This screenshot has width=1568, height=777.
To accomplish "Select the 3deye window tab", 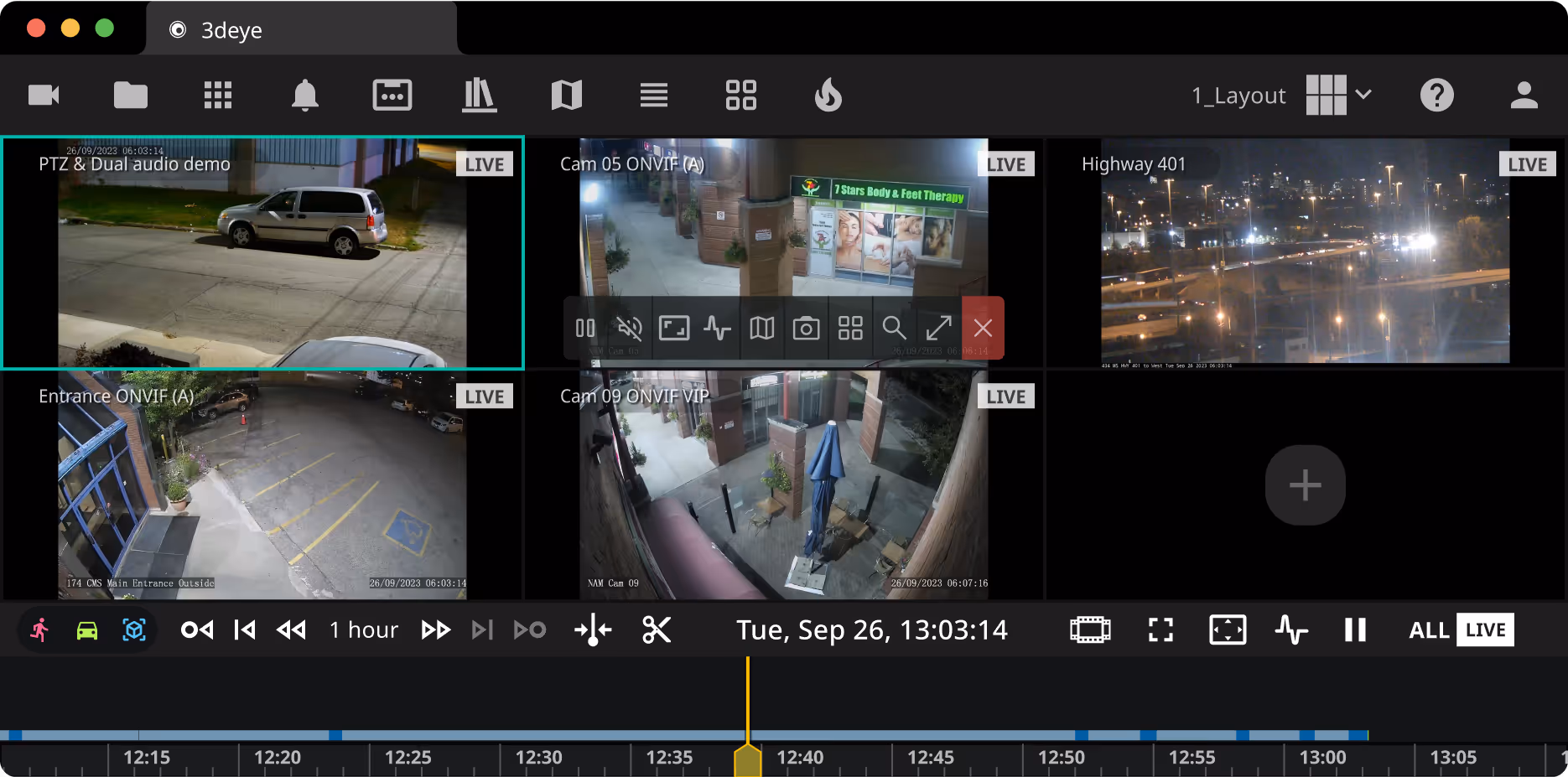I will point(302,29).
